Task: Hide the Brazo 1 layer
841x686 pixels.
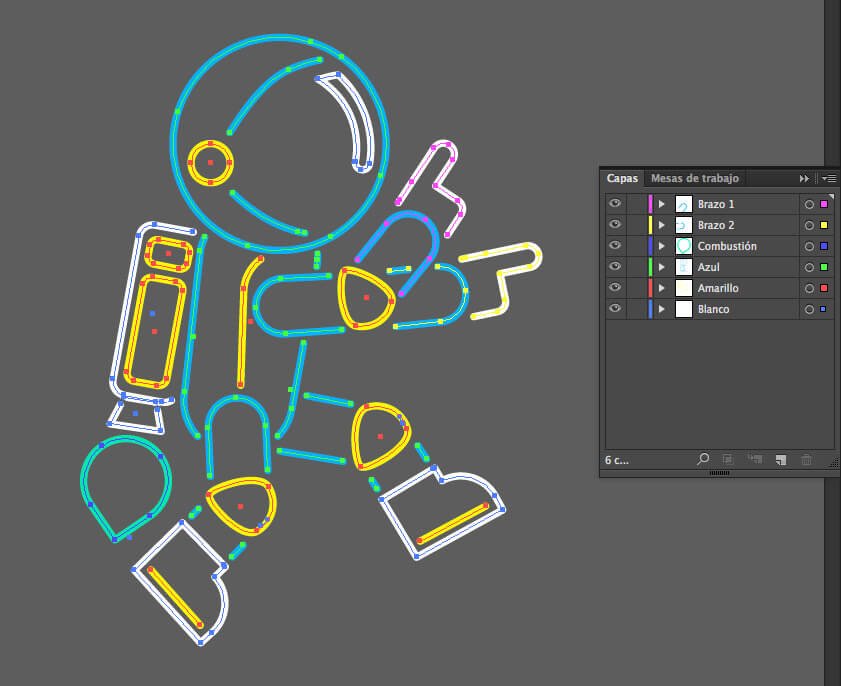Action: coord(614,204)
